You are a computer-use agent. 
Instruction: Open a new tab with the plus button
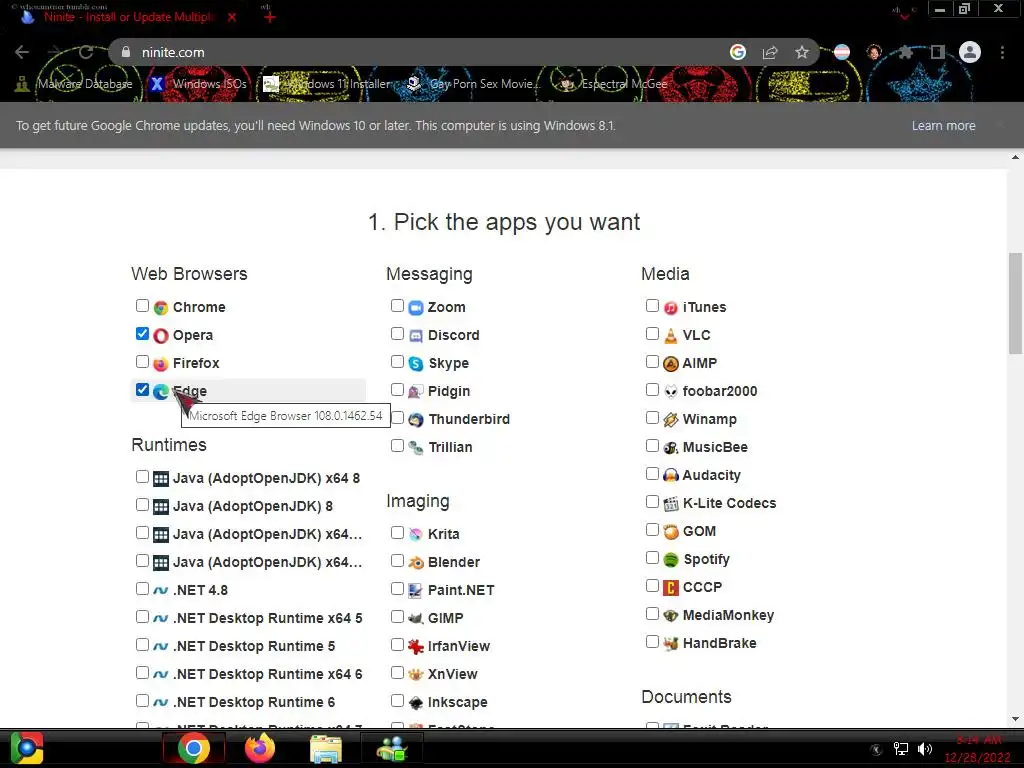click(270, 17)
